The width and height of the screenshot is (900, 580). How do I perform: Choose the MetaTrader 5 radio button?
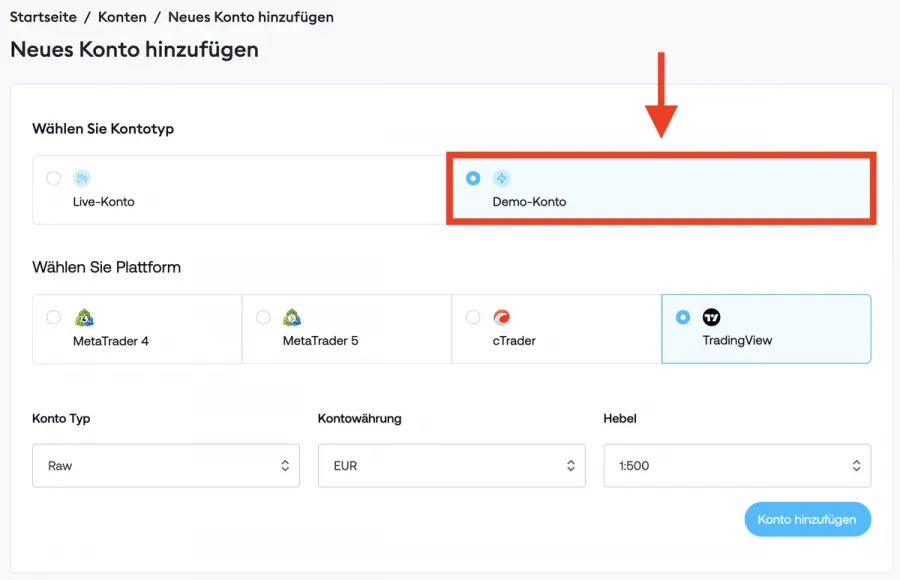pos(263,317)
